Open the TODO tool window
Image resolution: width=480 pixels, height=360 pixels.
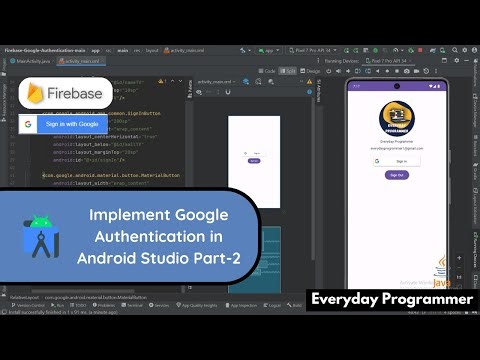[78, 305]
